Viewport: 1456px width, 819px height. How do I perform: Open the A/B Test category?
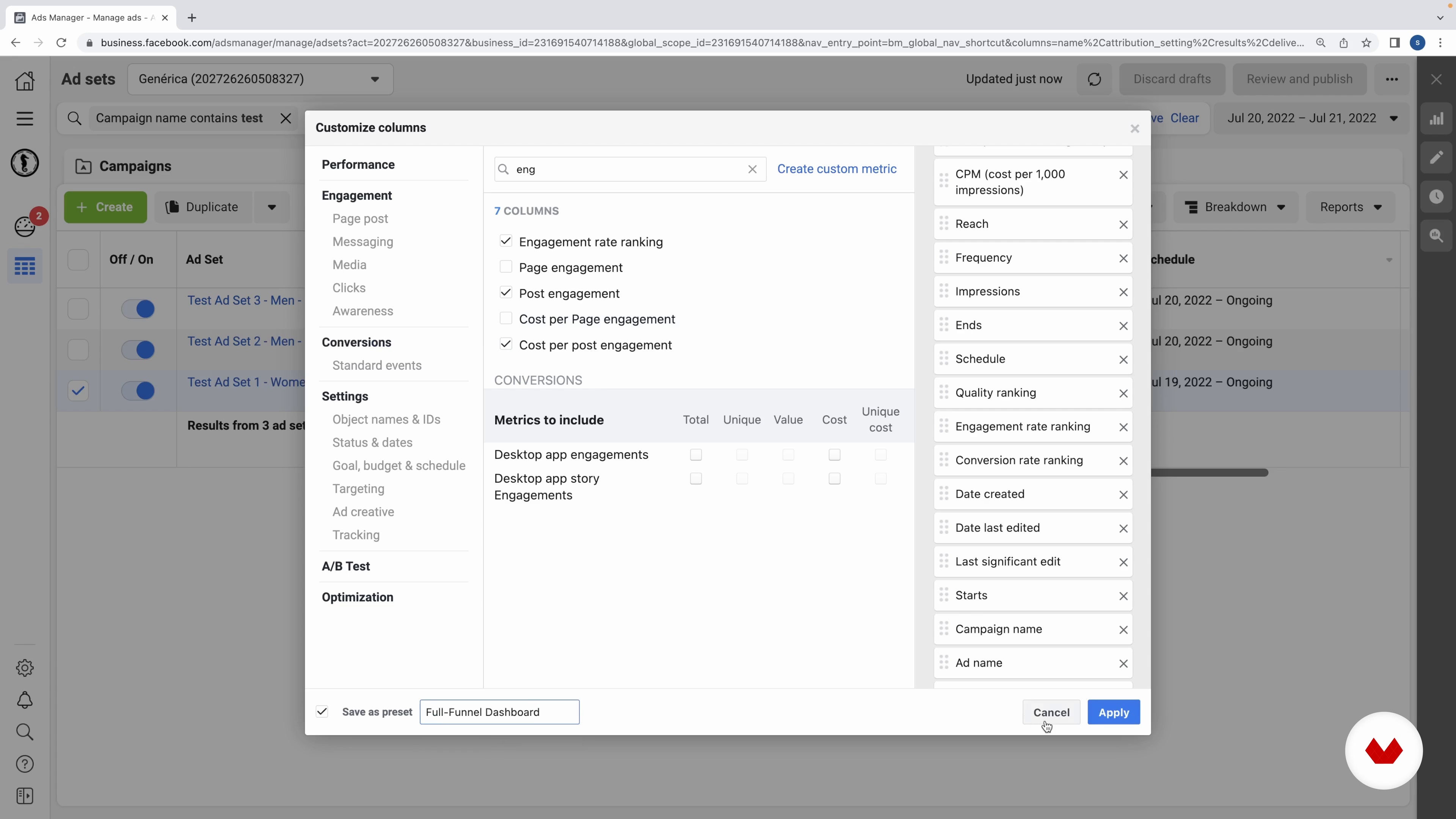click(x=345, y=566)
